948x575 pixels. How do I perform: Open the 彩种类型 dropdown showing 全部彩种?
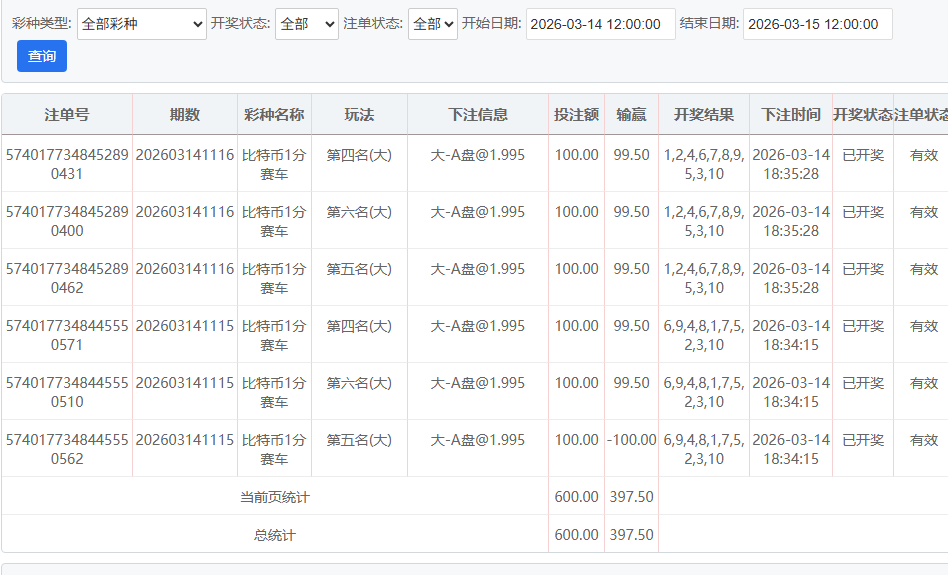[x=141, y=24]
